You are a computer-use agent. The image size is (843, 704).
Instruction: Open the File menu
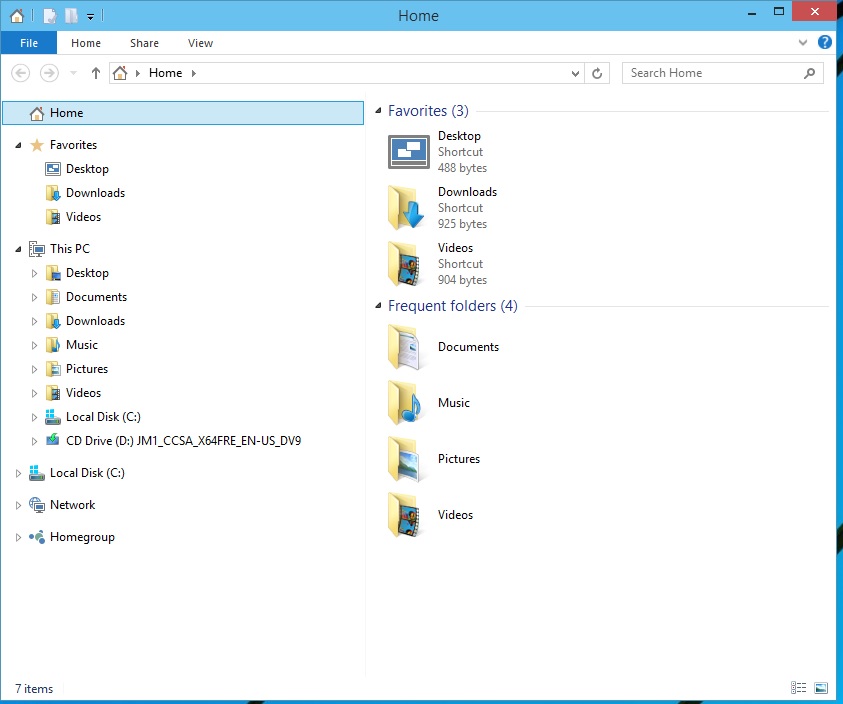(28, 43)
